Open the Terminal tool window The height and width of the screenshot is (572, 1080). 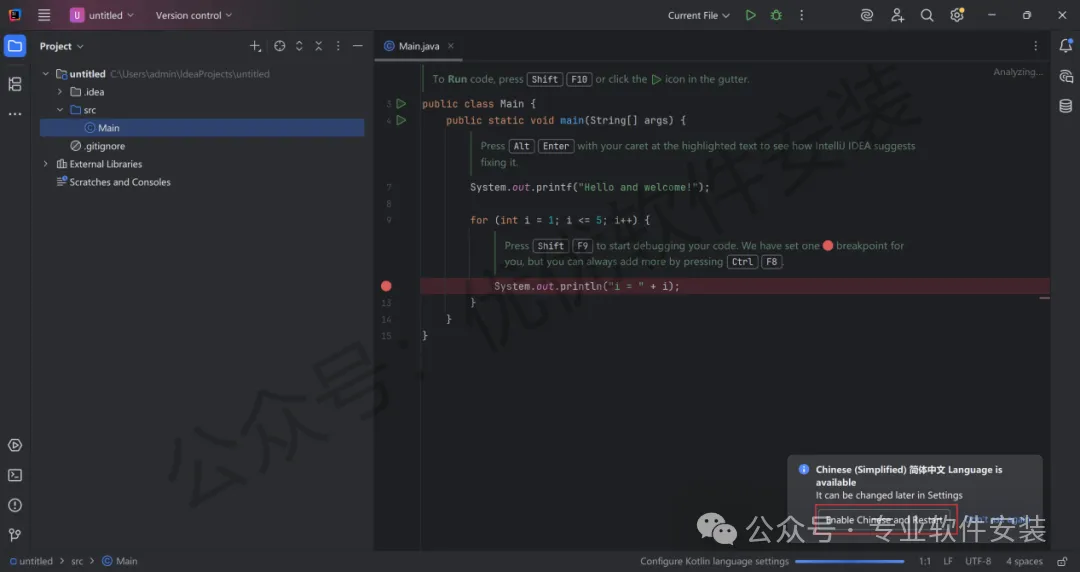(14, 476)
